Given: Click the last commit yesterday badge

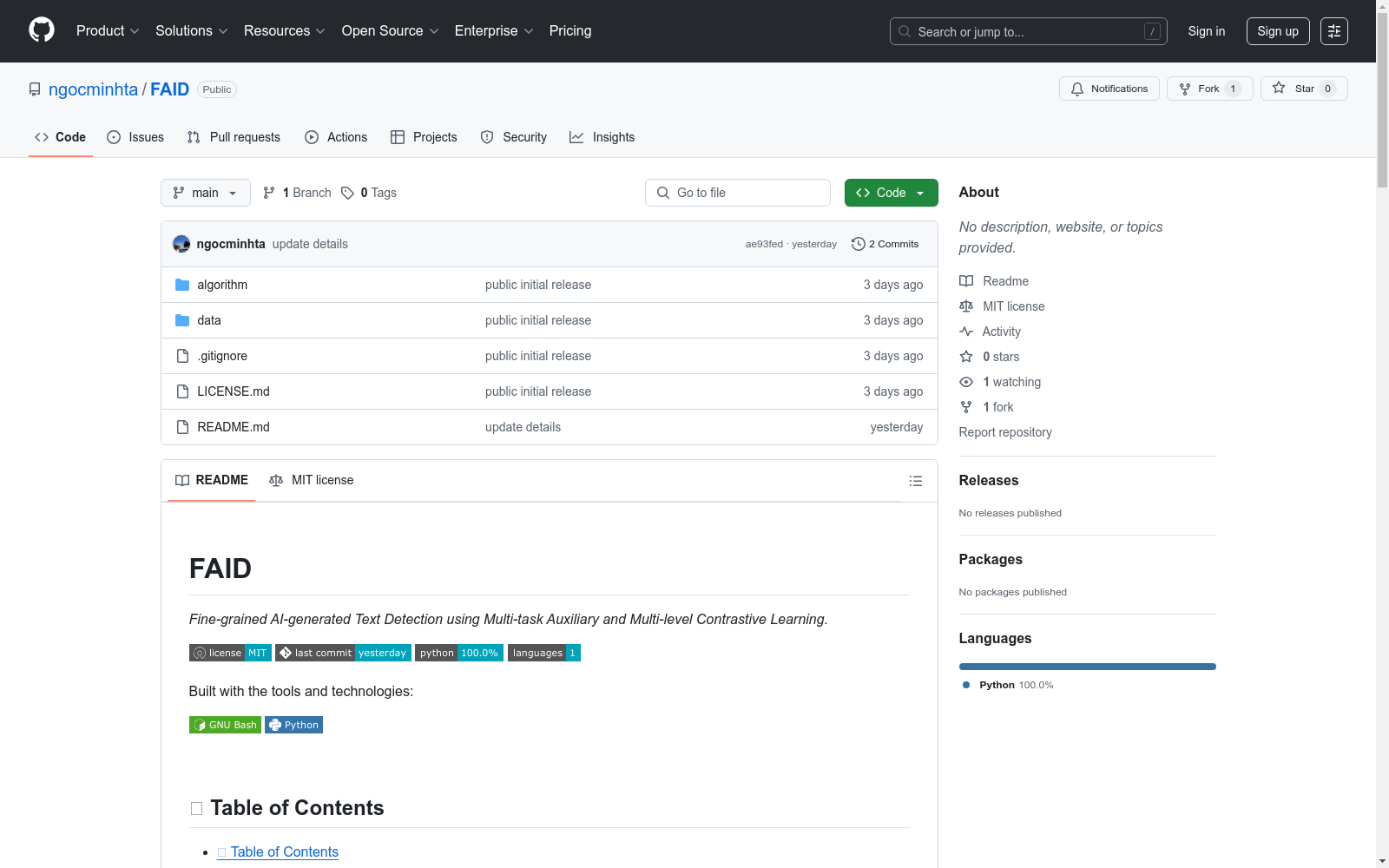Looking at the screenshot, I should pos(343,653).
